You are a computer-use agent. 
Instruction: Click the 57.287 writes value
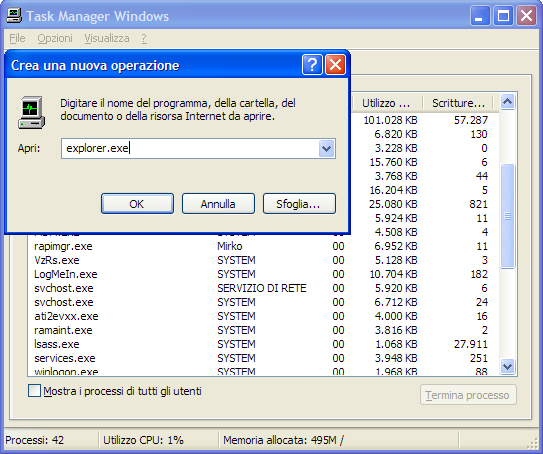point(471,120)
